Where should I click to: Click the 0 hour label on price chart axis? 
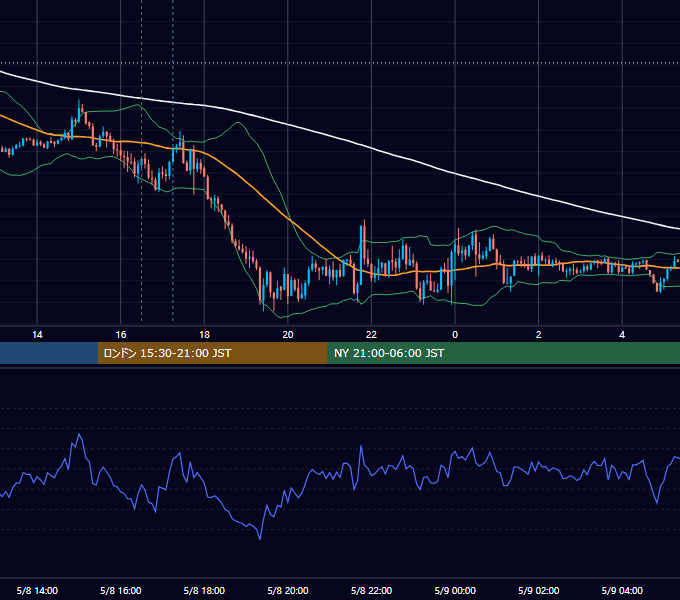455,335
